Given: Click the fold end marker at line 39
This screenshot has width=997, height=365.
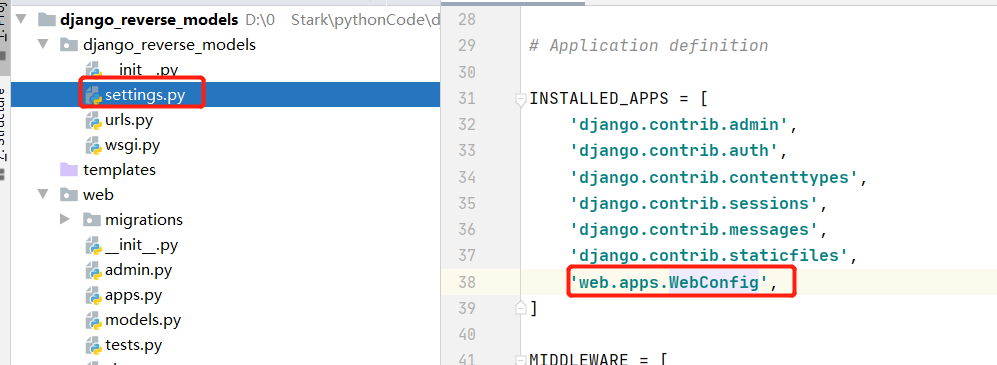Looking at the screenshot, I should (520, 308).
